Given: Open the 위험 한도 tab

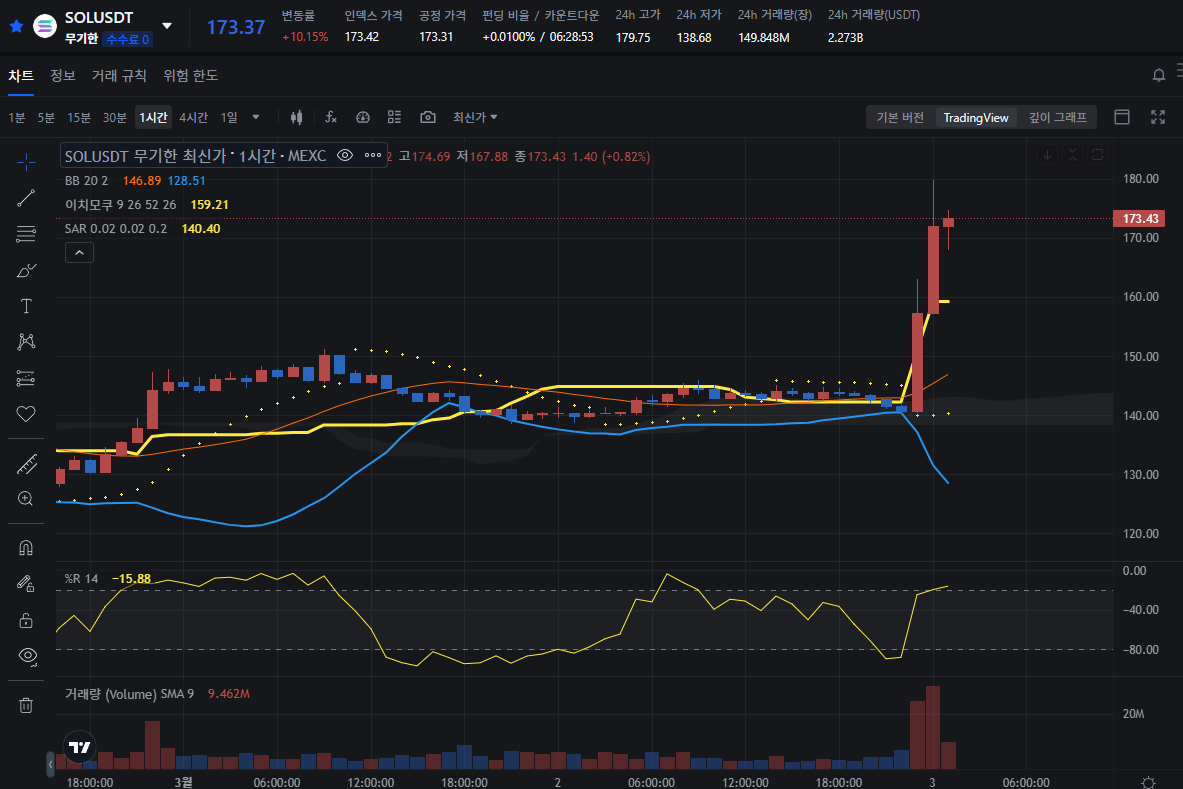Looking at the screenshot, I should [x=191, y=75].
